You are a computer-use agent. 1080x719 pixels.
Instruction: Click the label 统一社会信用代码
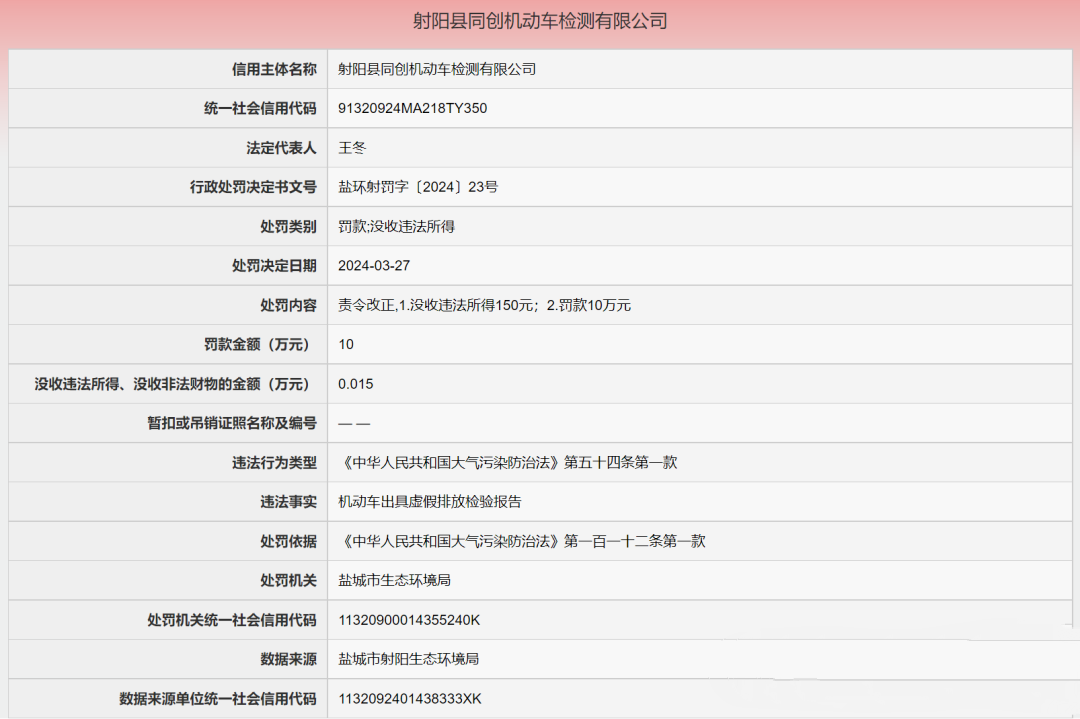coord(260,108)
